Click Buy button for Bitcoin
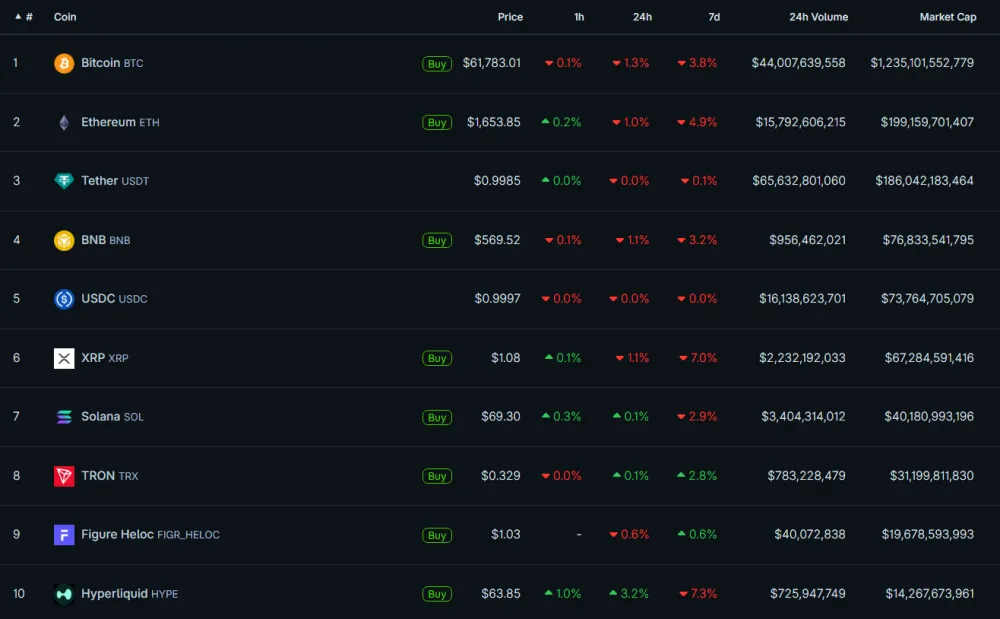Screen dimensions: 1000x619 (x=437, y=64)
